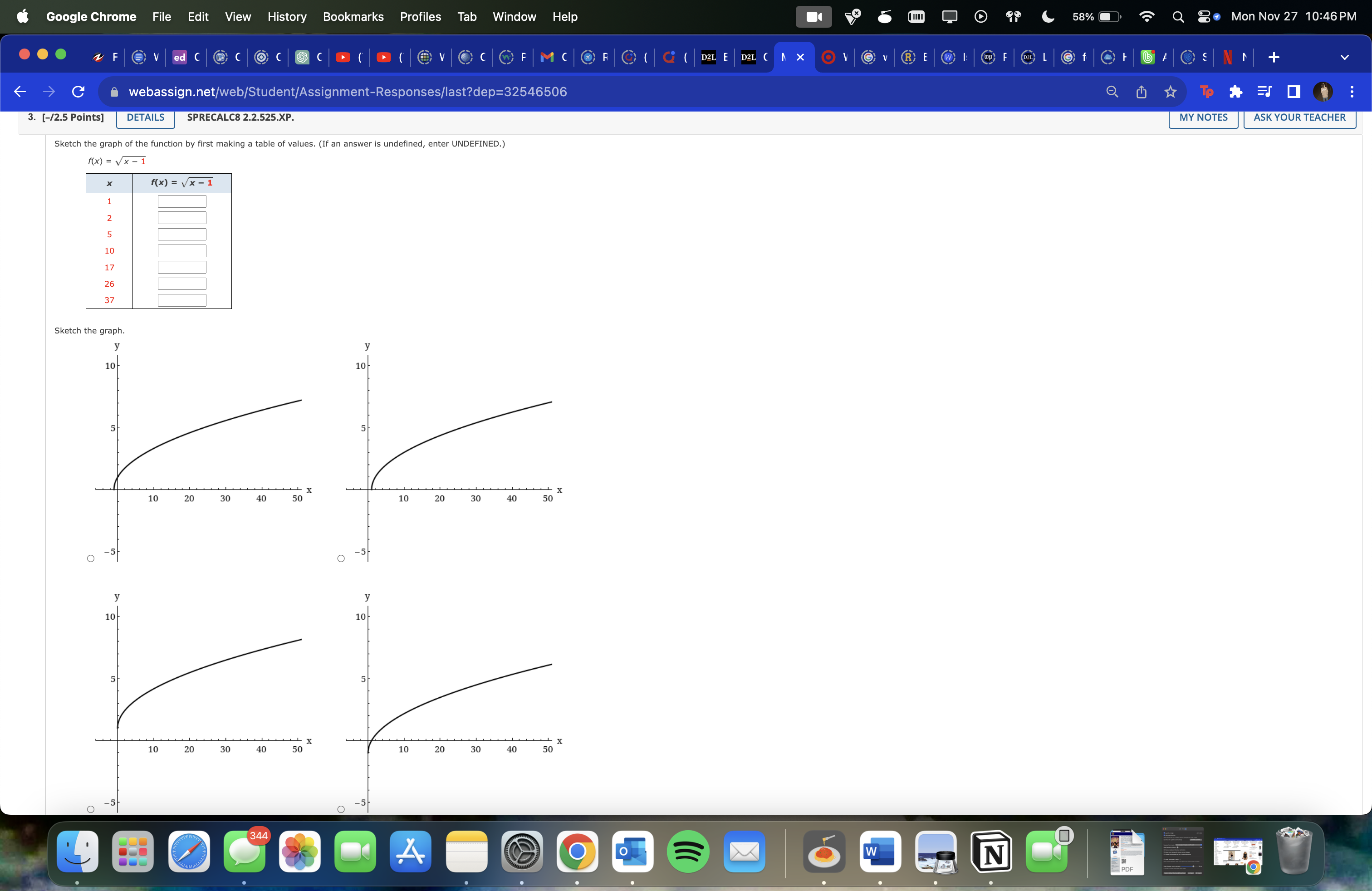Open the View menu
1372x891 pixels.
pos(237,17)
